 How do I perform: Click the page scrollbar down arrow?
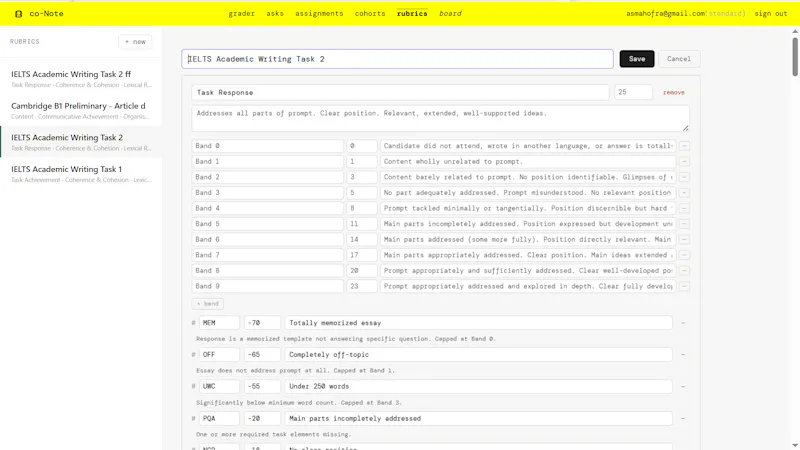point(795,446)
